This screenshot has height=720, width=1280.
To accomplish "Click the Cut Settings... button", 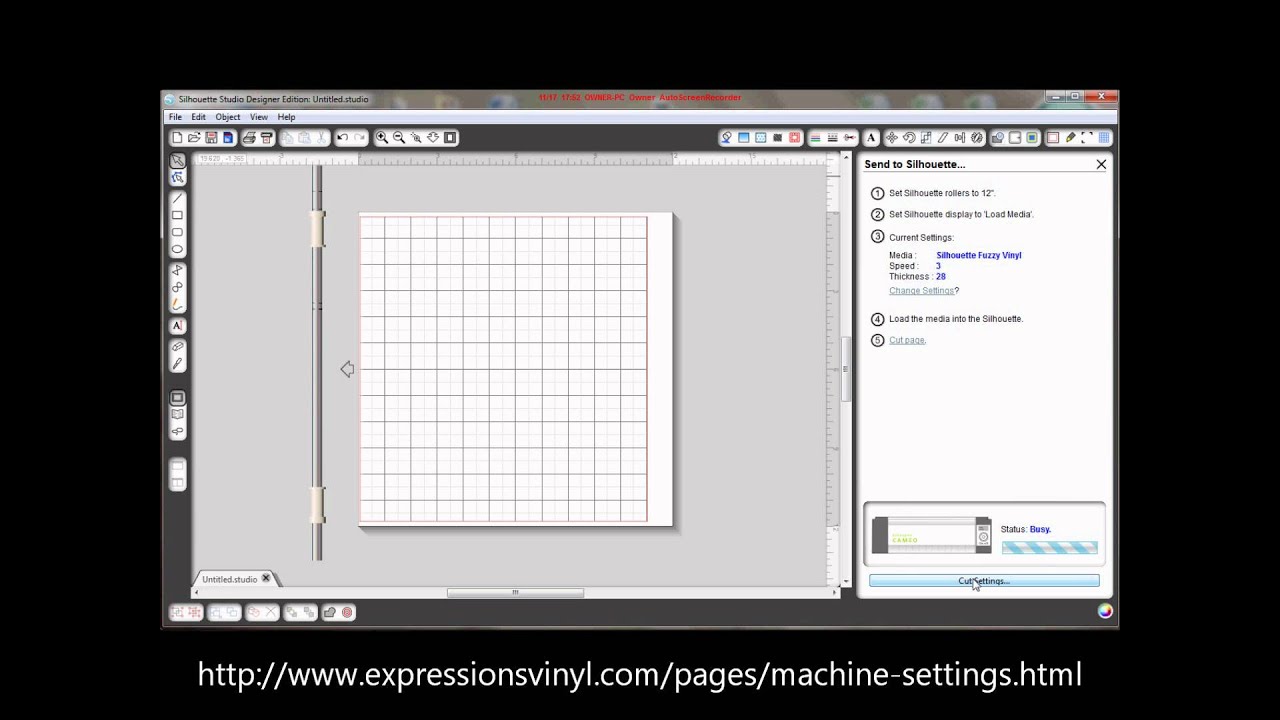I will (984, 581).
